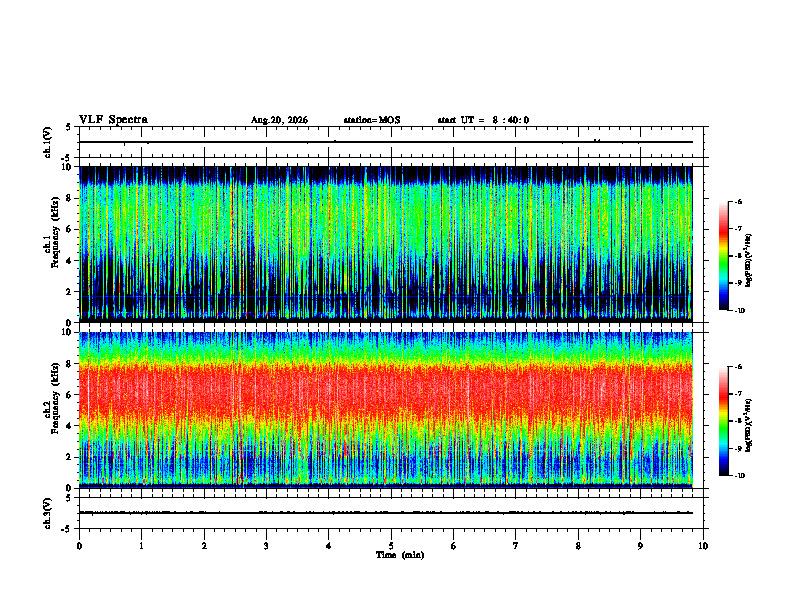Click the ch.1 spectrogram upper colorbar
Viewport: 792px width, 612px height.
[723, 256]
